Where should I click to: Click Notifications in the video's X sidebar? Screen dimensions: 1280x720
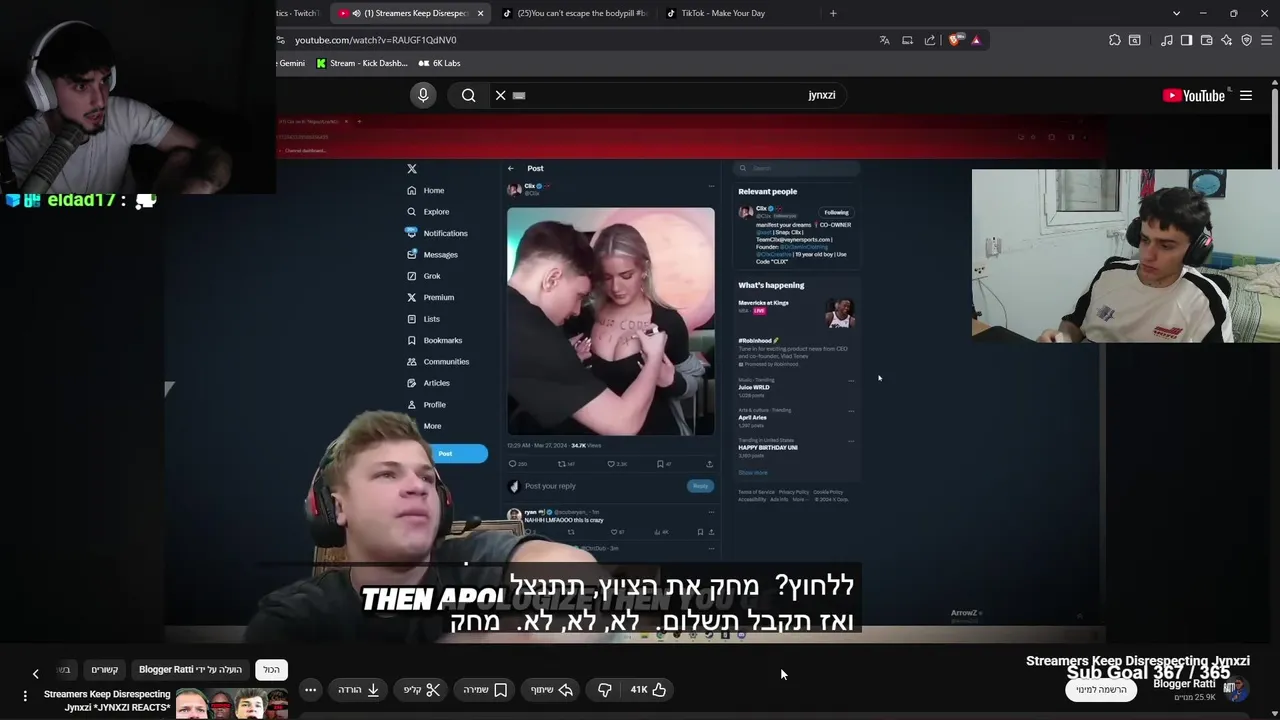tap(437, 233)
